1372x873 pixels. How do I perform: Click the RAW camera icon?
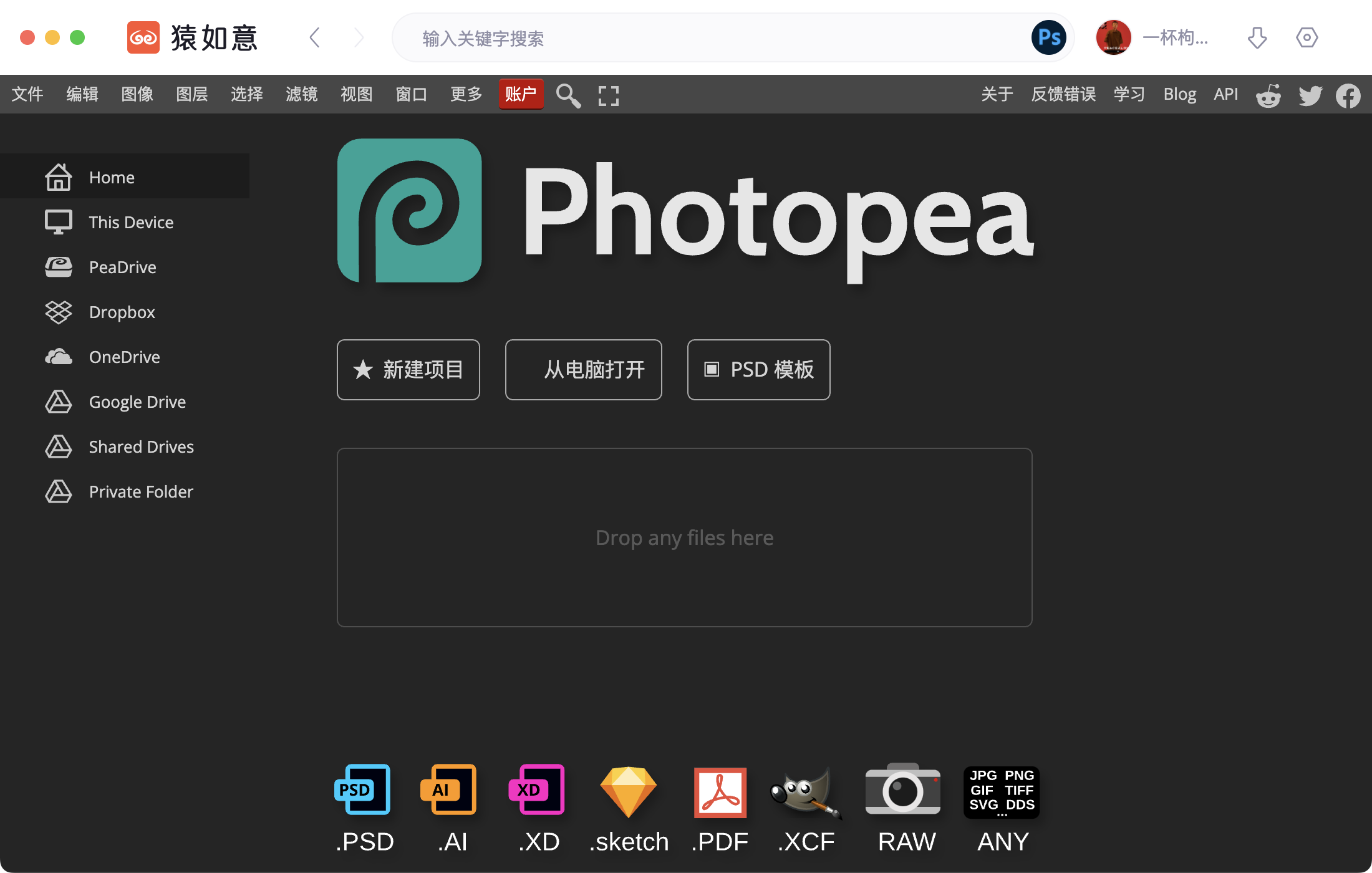[902, 789]
